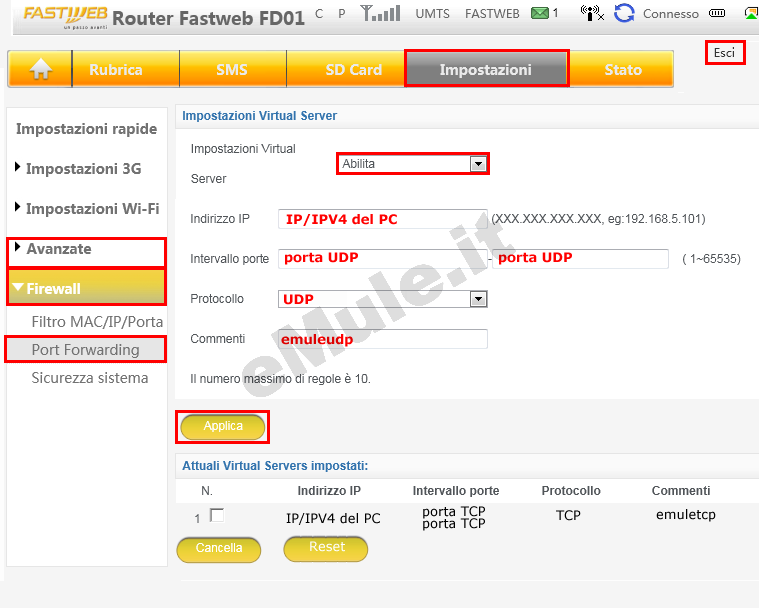Viewport: 759px width, 608px height.
Task: Click the Esci logout link
Action: pyautogui.click(x=724, y=53)
